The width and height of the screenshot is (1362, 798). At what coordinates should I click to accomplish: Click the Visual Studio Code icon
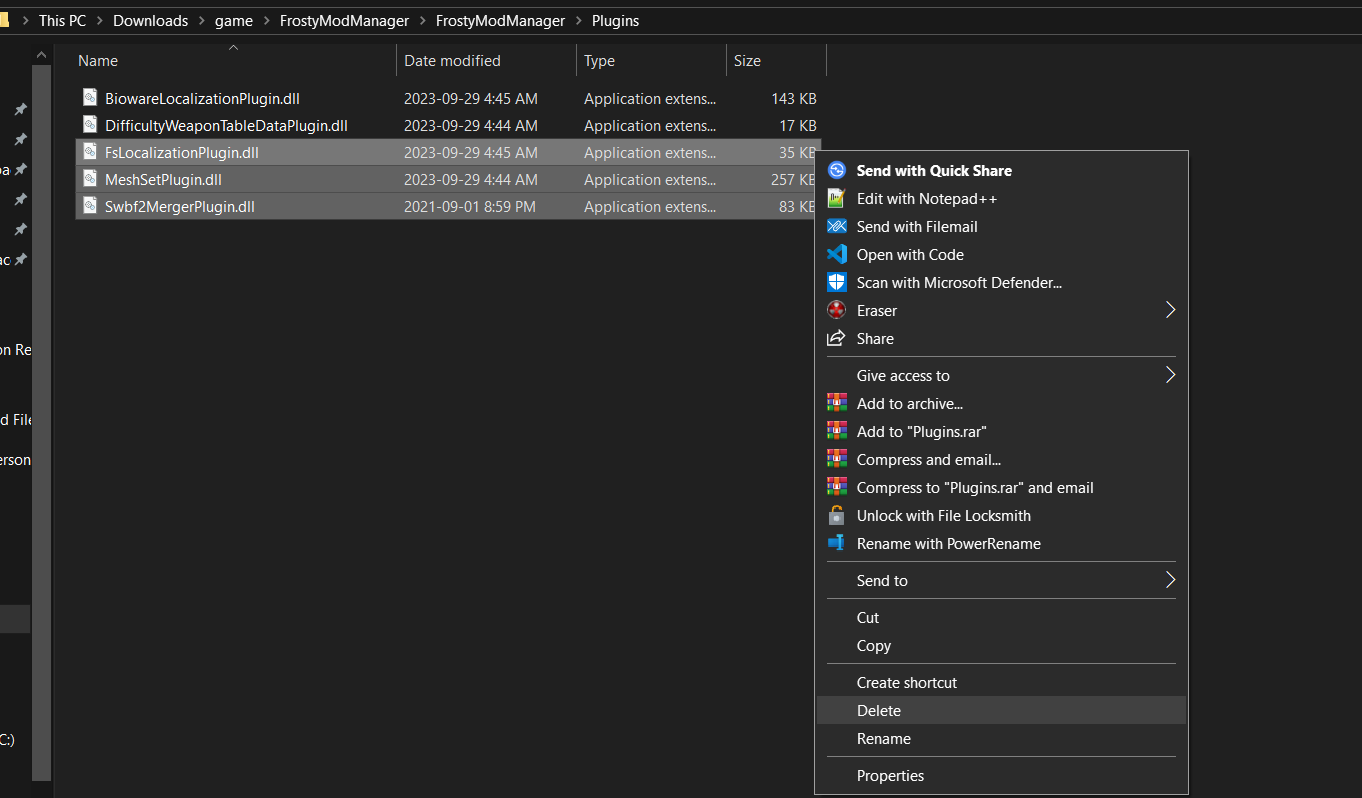point(837,254)
